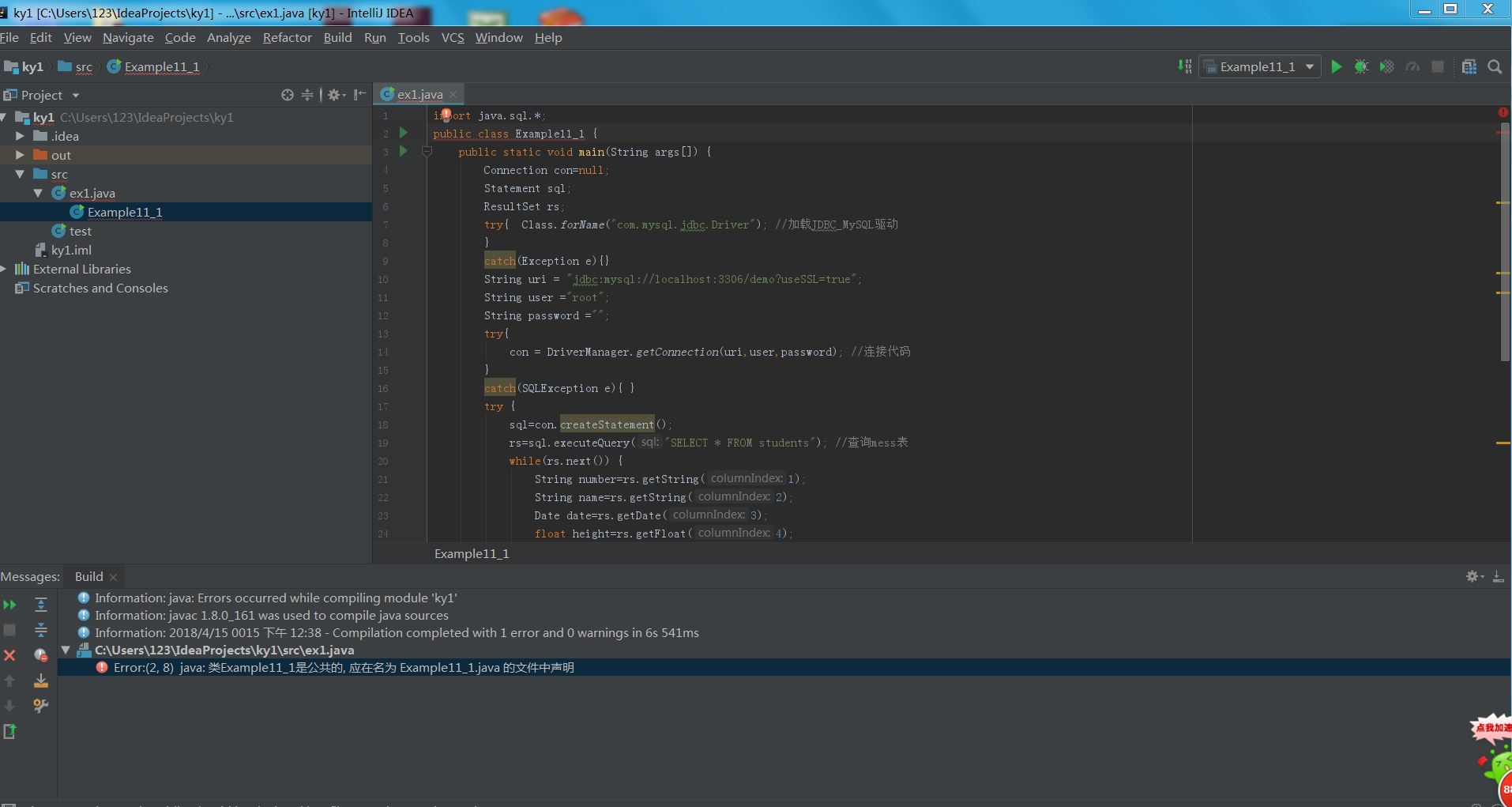Run with coverage icon in toolbar
Screen dimensions: 1512x807
[x=1386, y=67]
